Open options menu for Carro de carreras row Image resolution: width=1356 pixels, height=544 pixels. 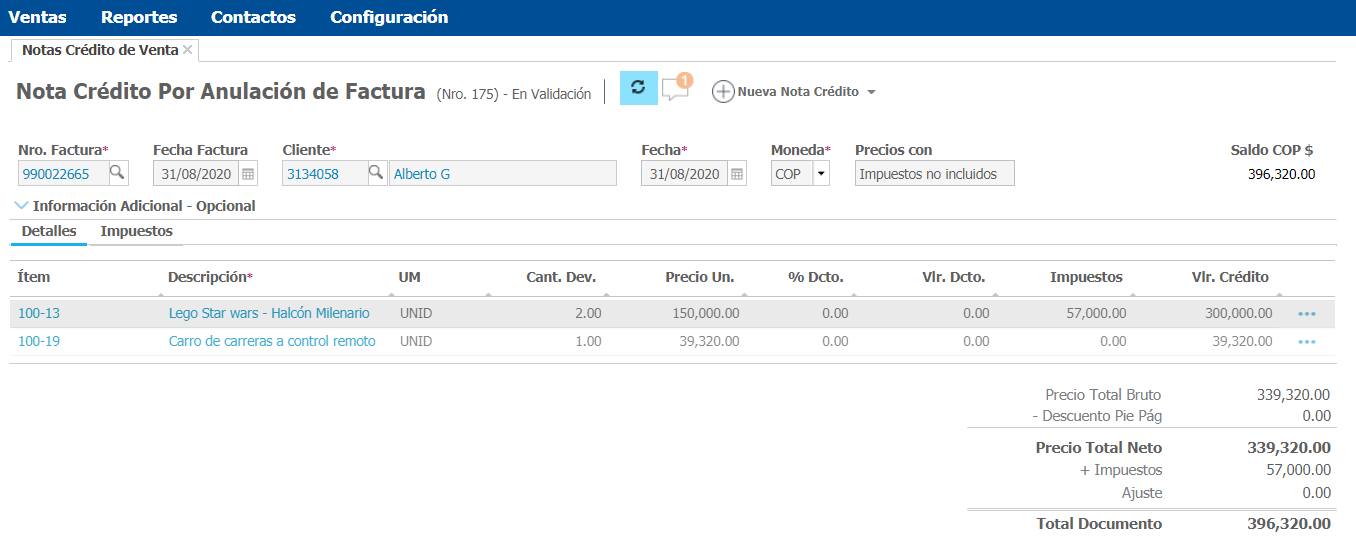pos(1306,342)
